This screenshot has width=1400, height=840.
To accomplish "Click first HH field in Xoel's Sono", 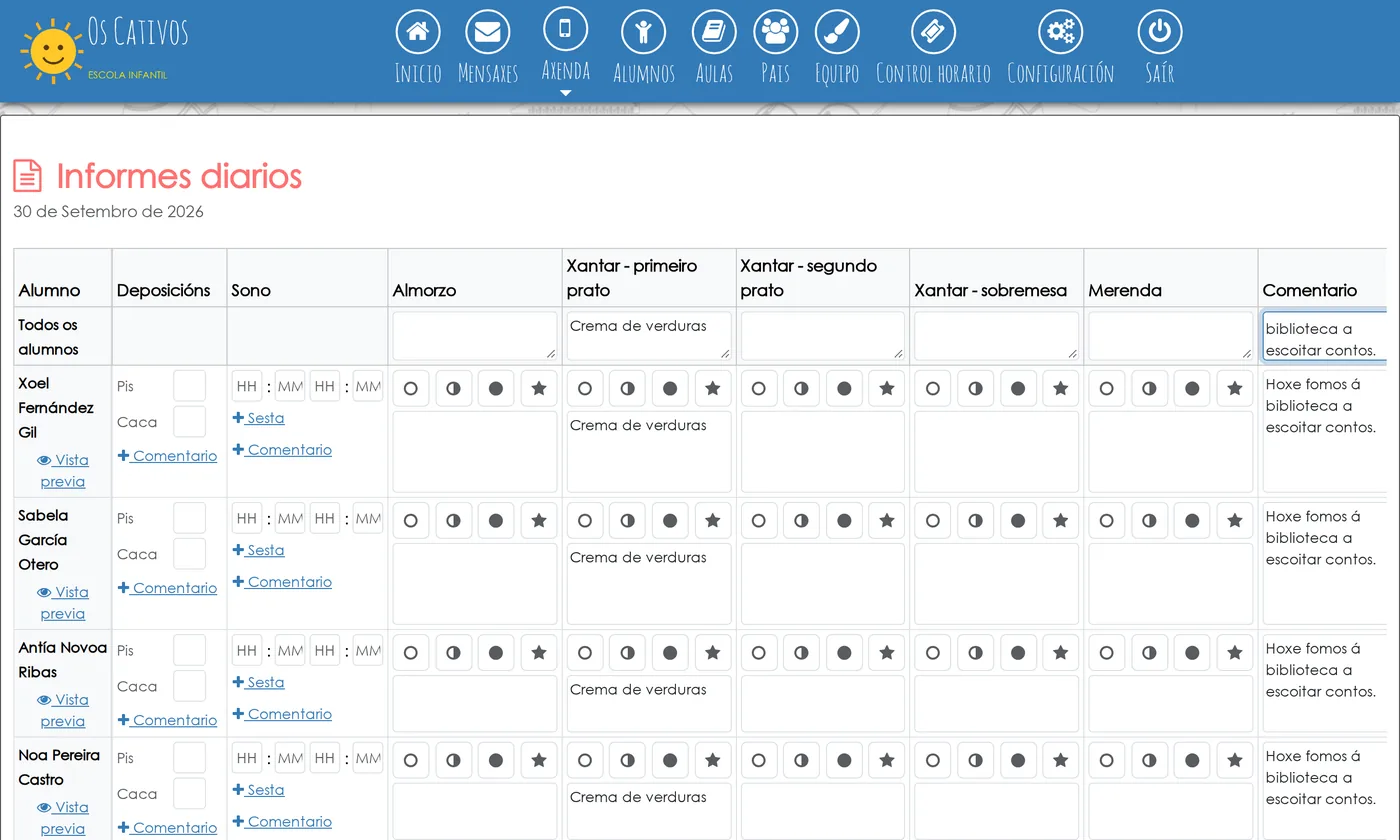I will click(x=246, y=386).
